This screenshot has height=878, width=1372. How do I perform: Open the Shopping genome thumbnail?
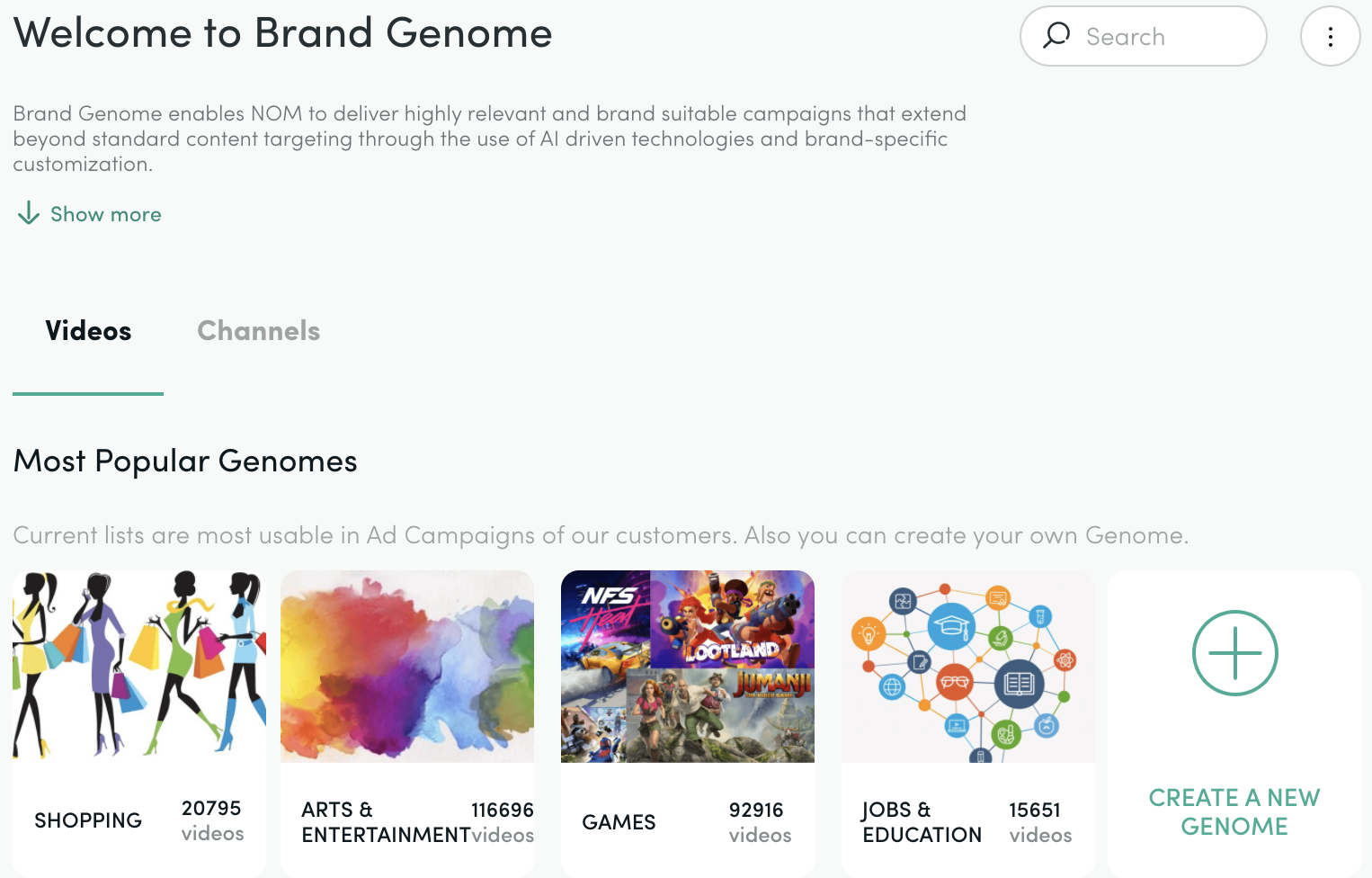tap(139, 666)
